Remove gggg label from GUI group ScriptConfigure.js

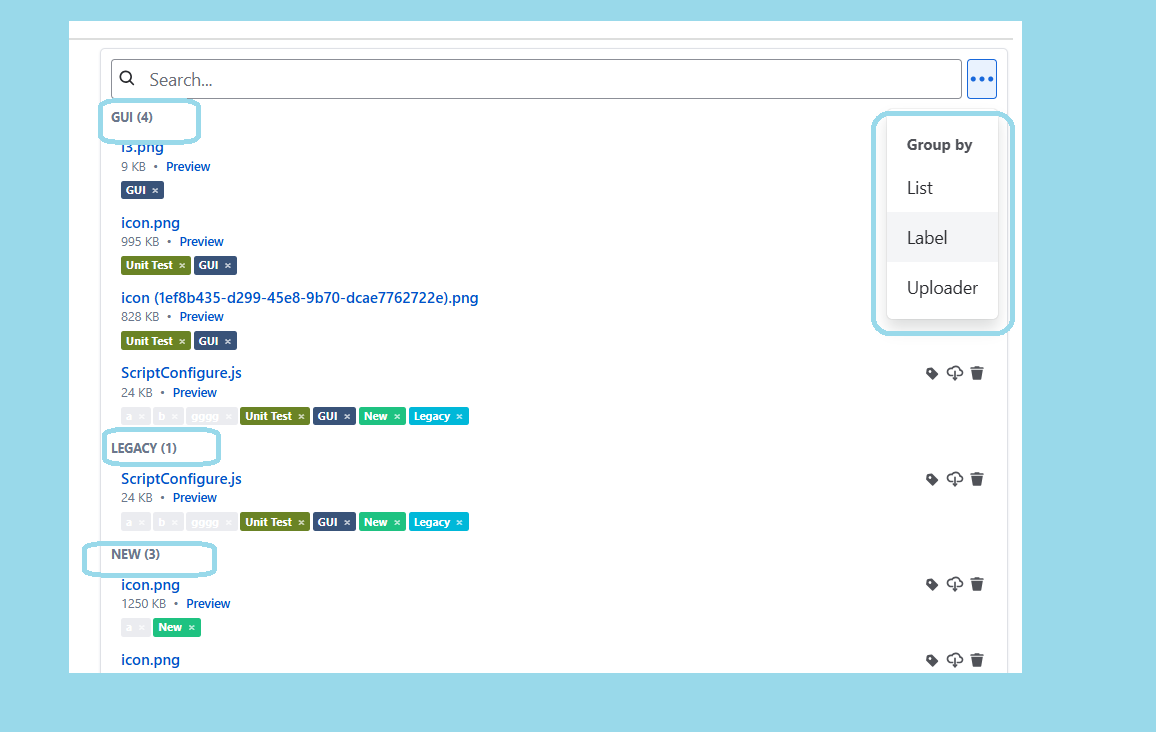[229, 417]
